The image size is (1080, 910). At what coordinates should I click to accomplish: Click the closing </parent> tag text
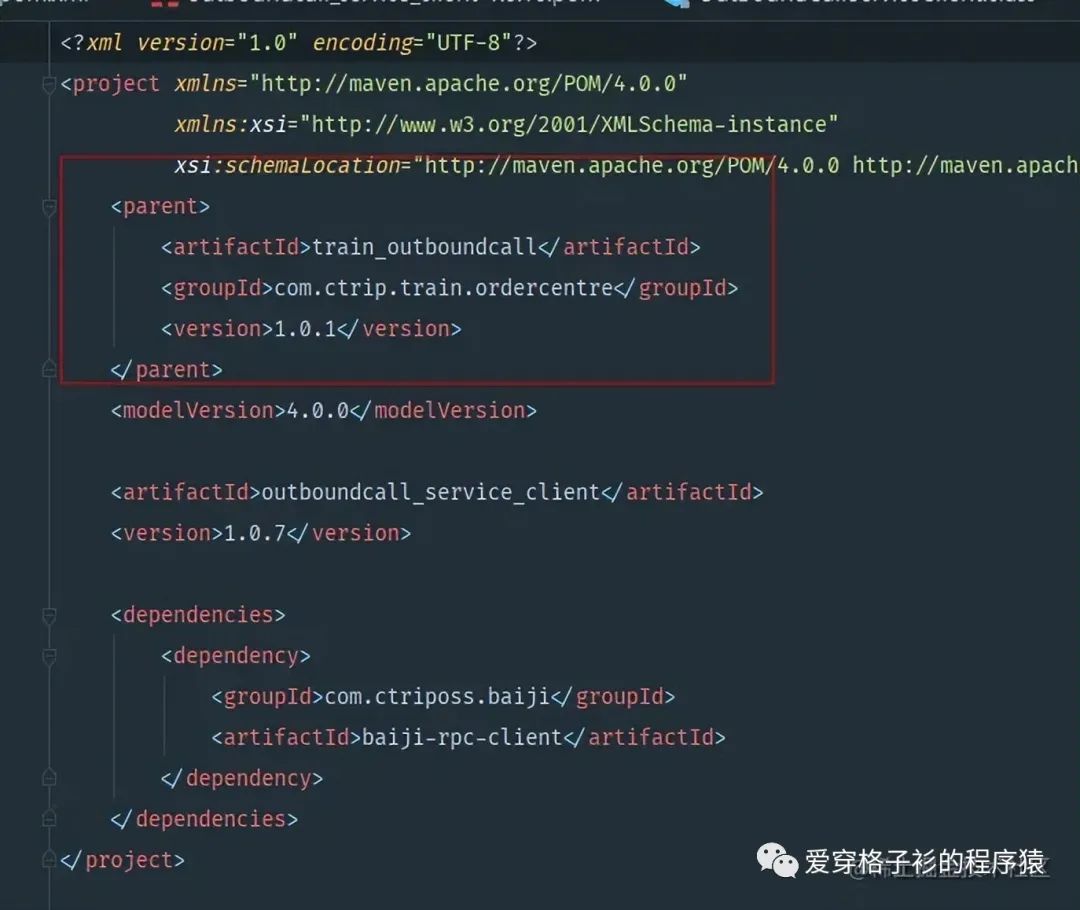(x=167, y=370)
